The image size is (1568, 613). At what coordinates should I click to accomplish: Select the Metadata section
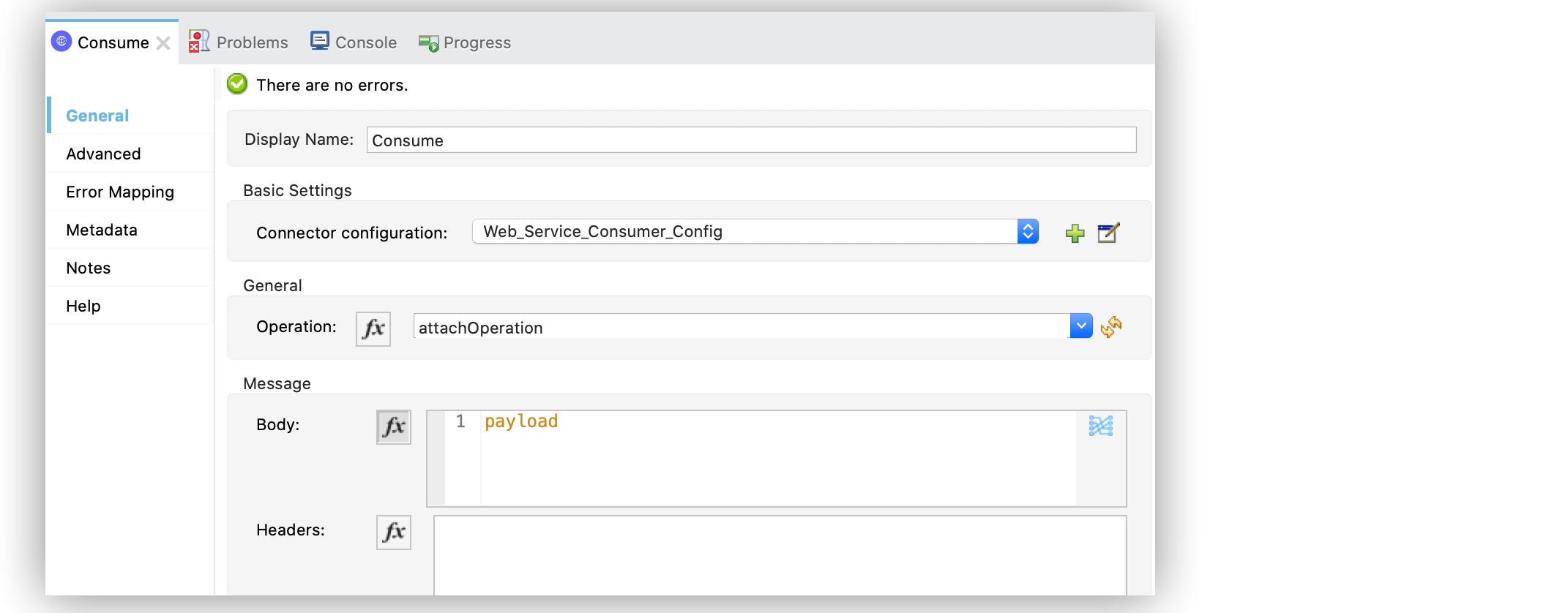pos(102,230)
